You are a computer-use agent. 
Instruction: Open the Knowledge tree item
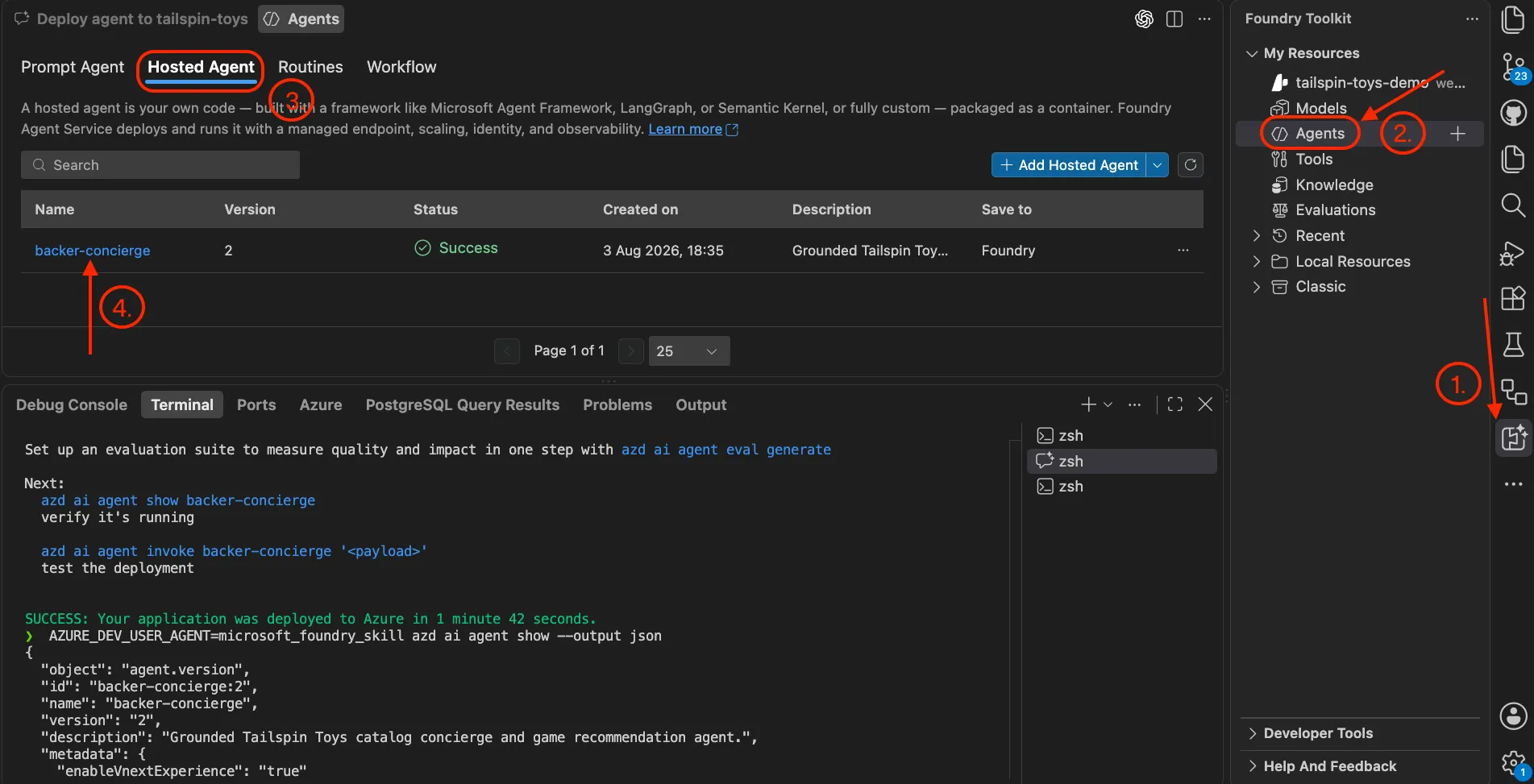1334,185
